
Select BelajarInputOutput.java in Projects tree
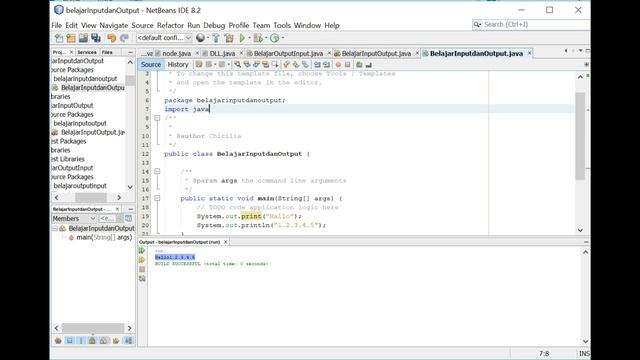(93, 132)
